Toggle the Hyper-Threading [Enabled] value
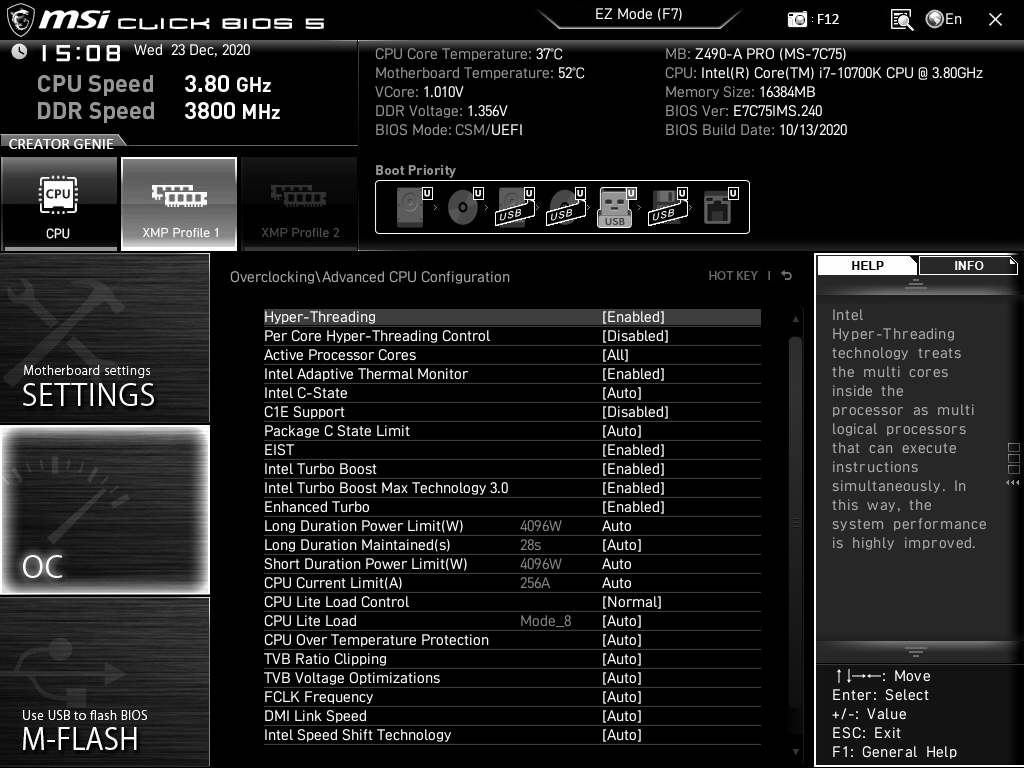The height and width of the screenshot is (768, 1024). (633, 317)
